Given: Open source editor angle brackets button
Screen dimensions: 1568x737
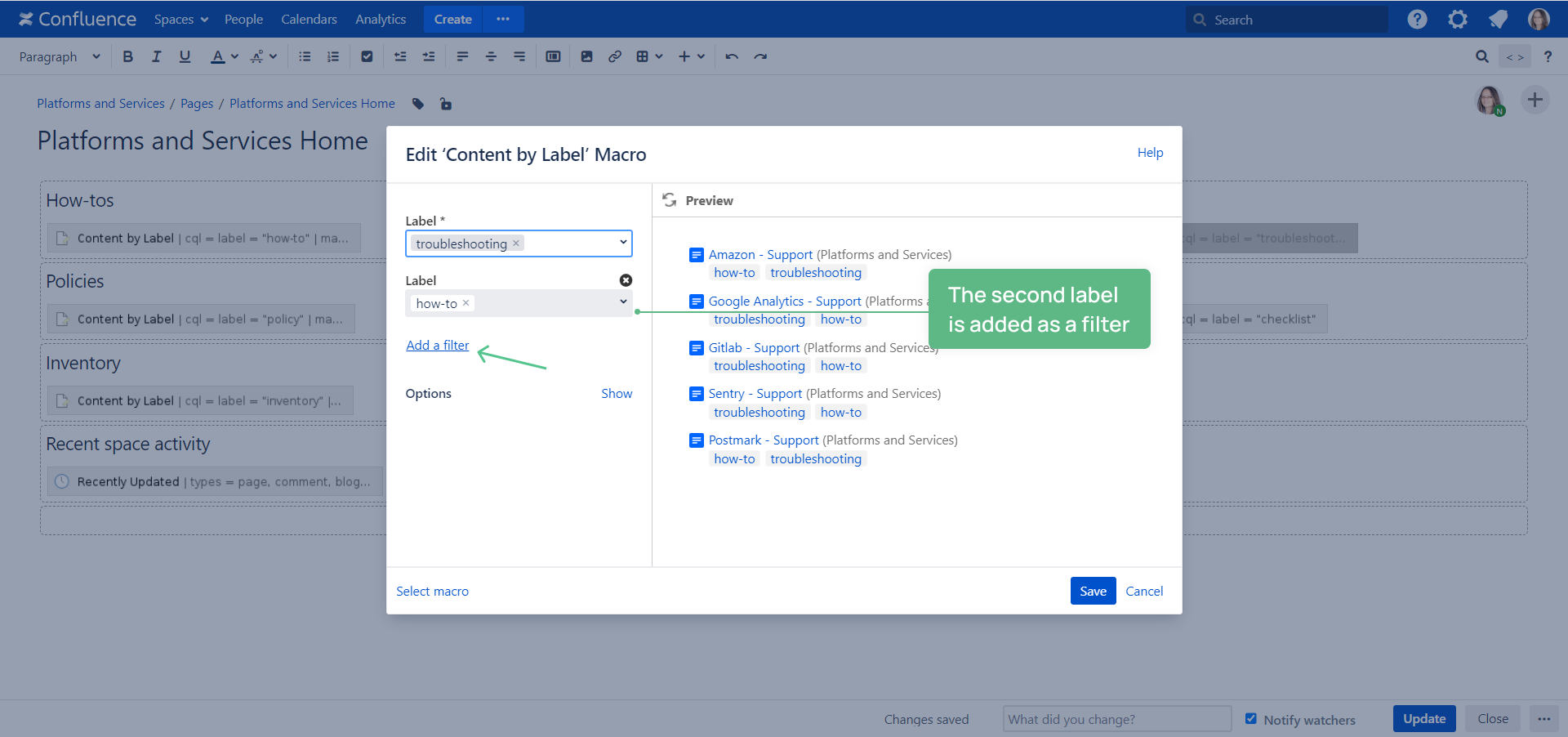Looking at the screenshot, I should (x=1515, y=56).
